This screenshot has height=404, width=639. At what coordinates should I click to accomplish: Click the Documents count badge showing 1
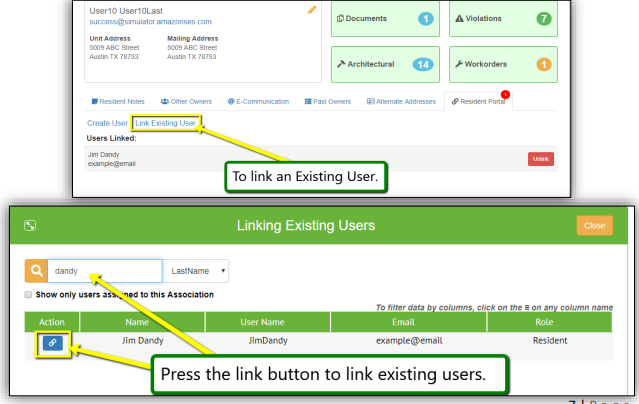point(426,19)
